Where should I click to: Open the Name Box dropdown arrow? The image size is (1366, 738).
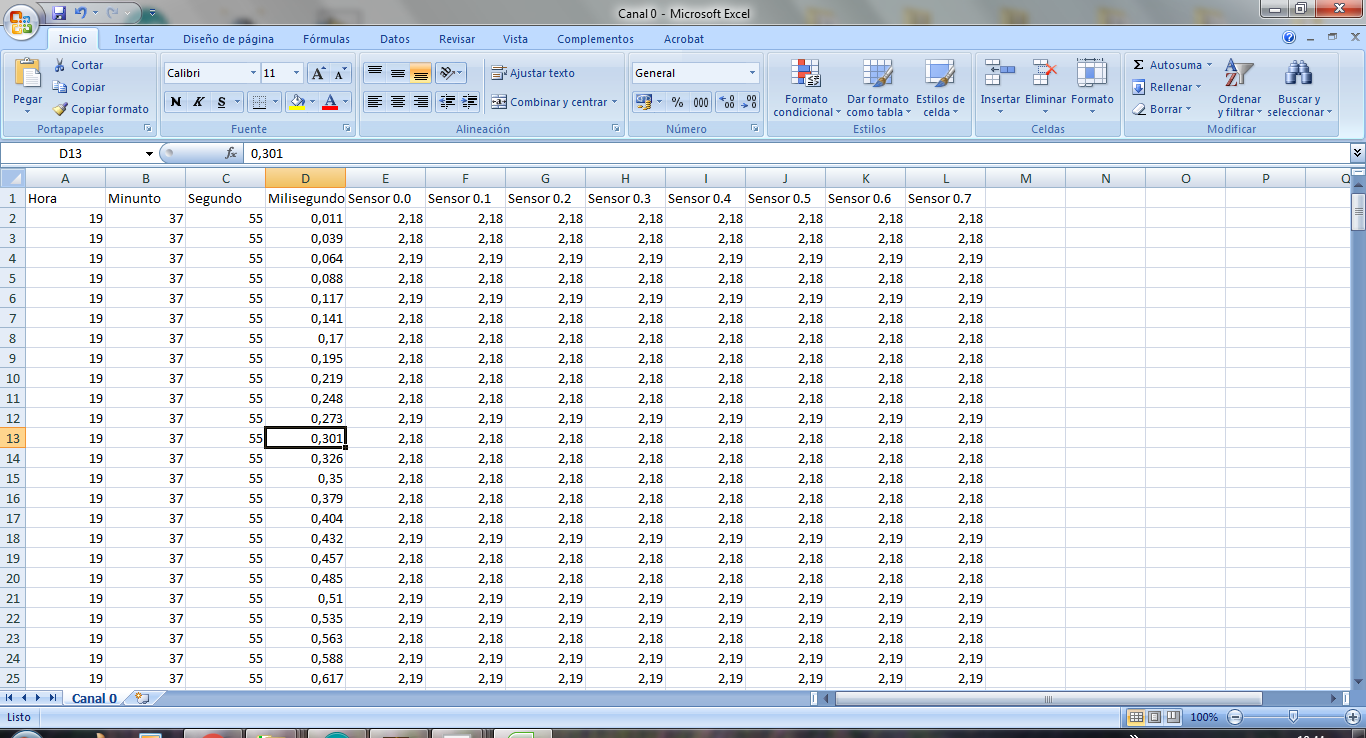click(150, 153)
